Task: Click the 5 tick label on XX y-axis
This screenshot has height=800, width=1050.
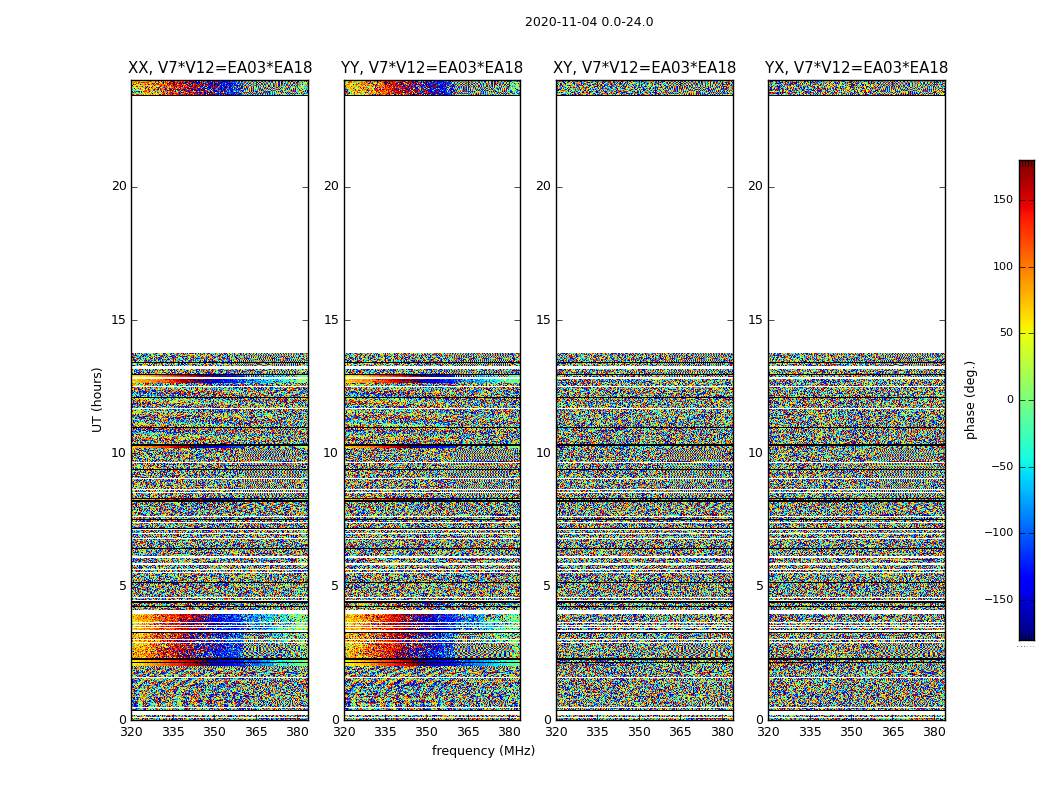Action: click(x=123, y=586)
